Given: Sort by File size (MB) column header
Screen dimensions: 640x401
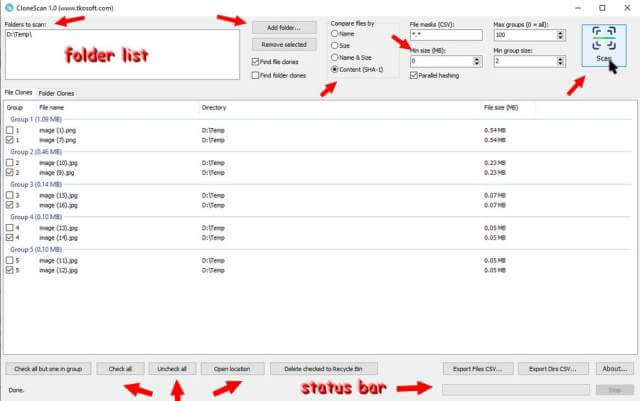Looking at the screenshot, I should (x=501, y=107).
